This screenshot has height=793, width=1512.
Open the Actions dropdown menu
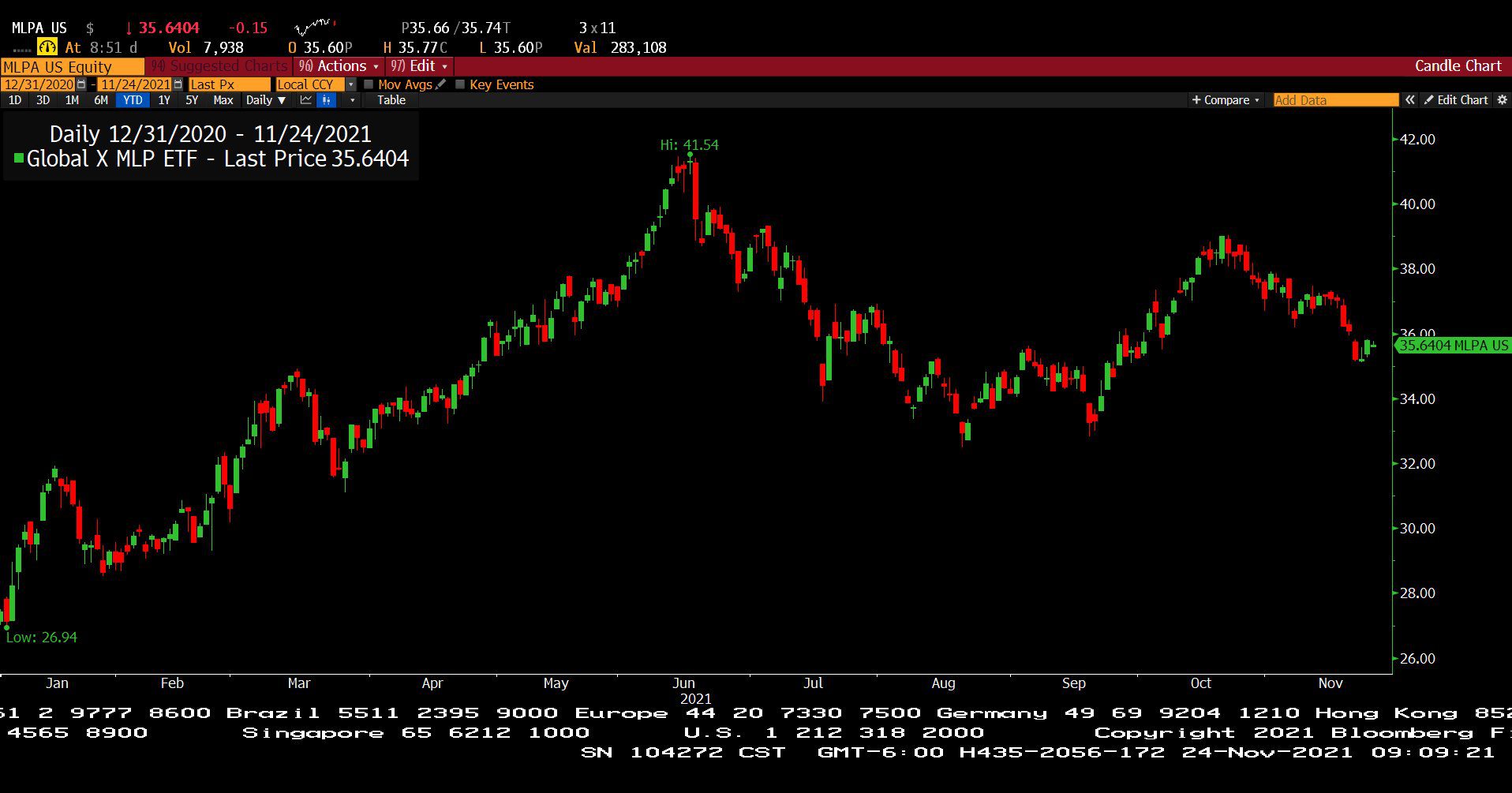(x=339, y=66)
